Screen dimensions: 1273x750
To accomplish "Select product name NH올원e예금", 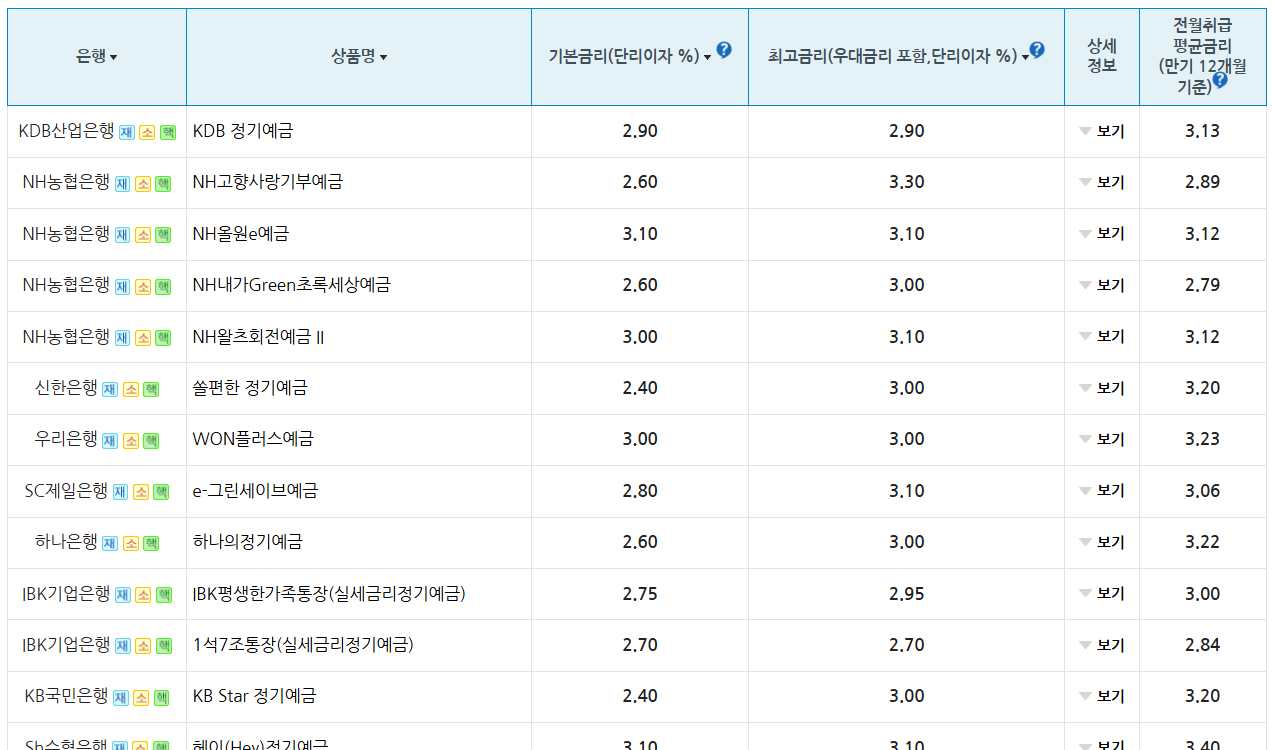I will 241,234.
